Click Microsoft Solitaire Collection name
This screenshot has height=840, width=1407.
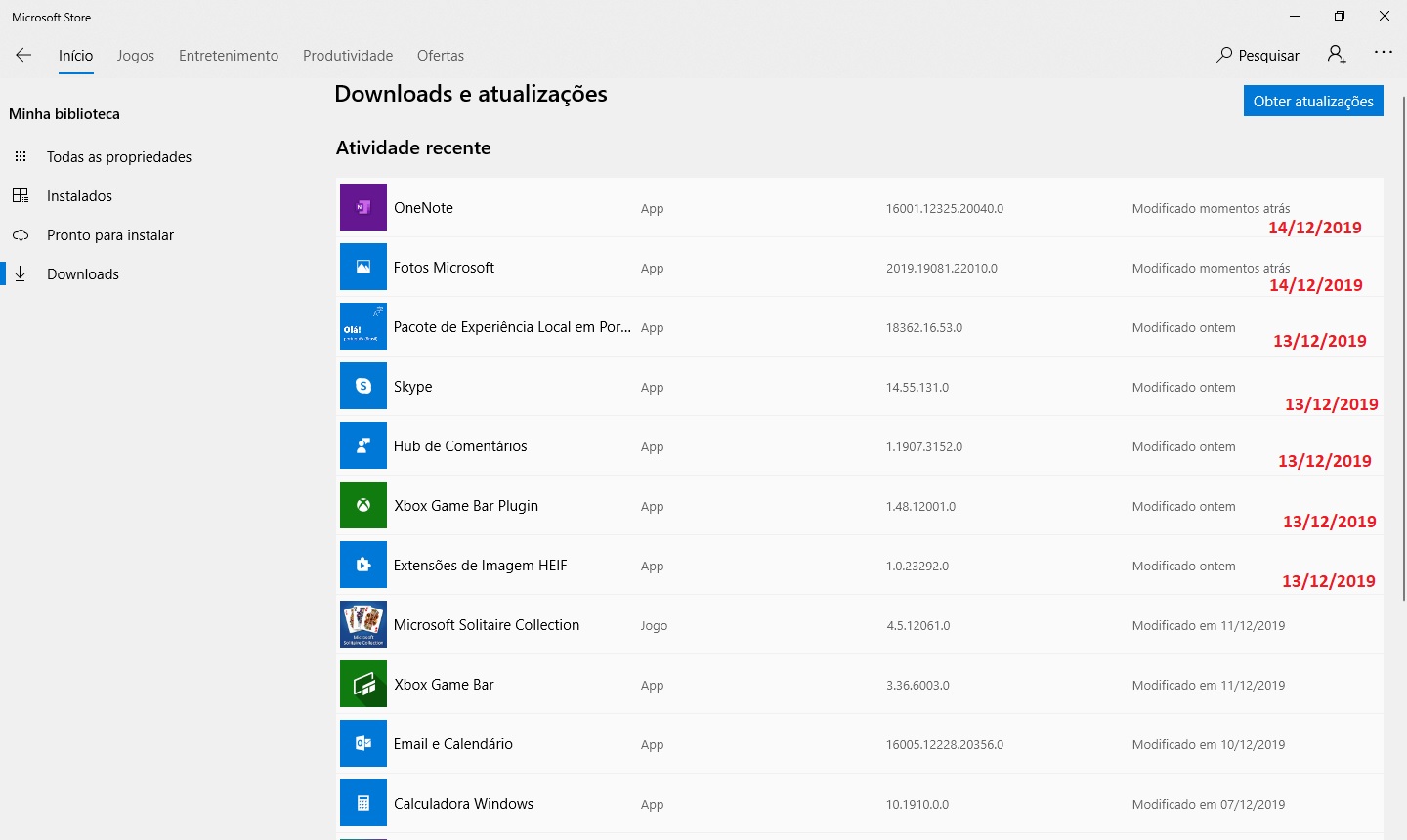487,625
